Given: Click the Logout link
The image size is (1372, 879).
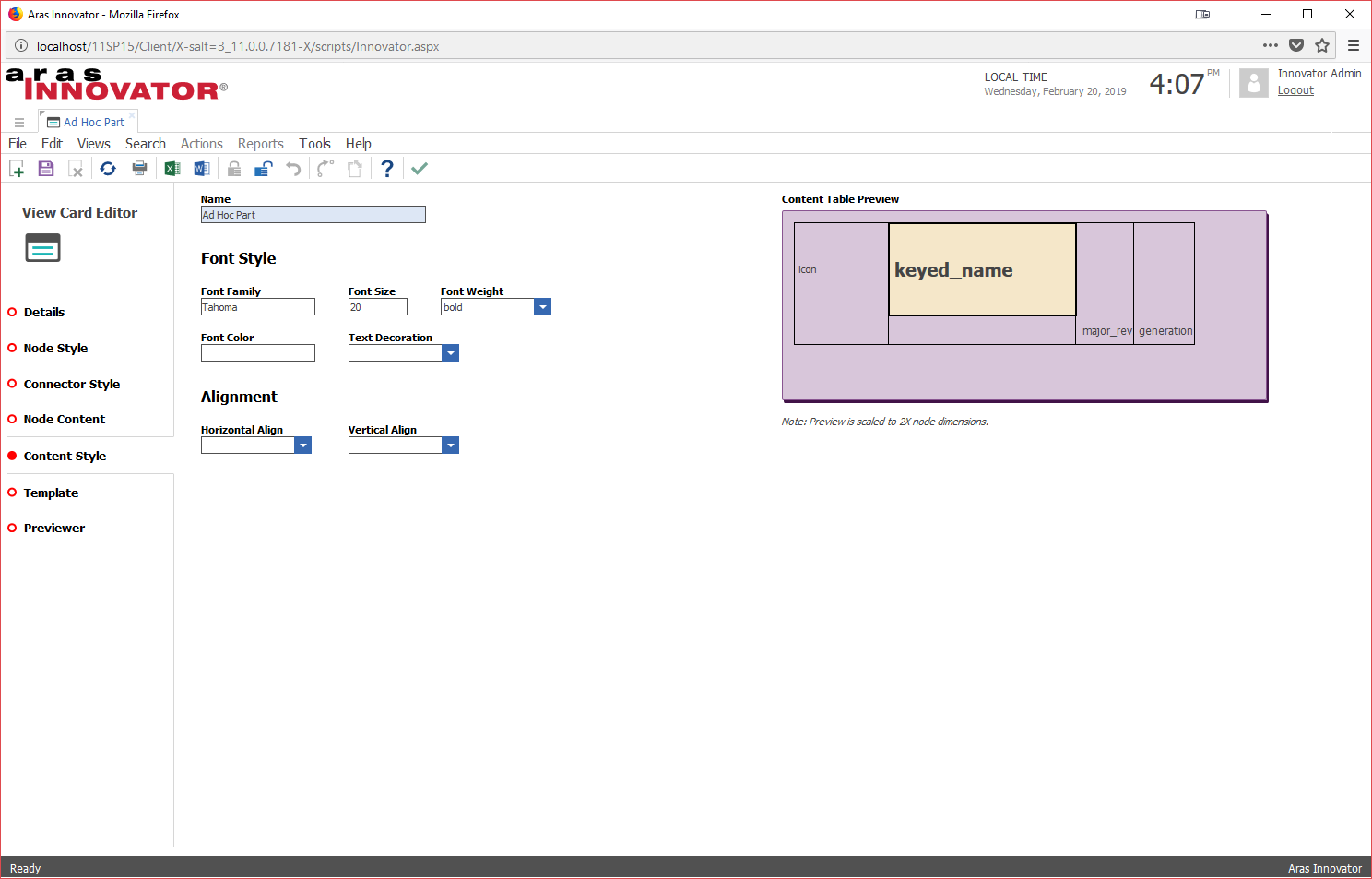Looking at the screenshot, I should tap(1295, 90).
